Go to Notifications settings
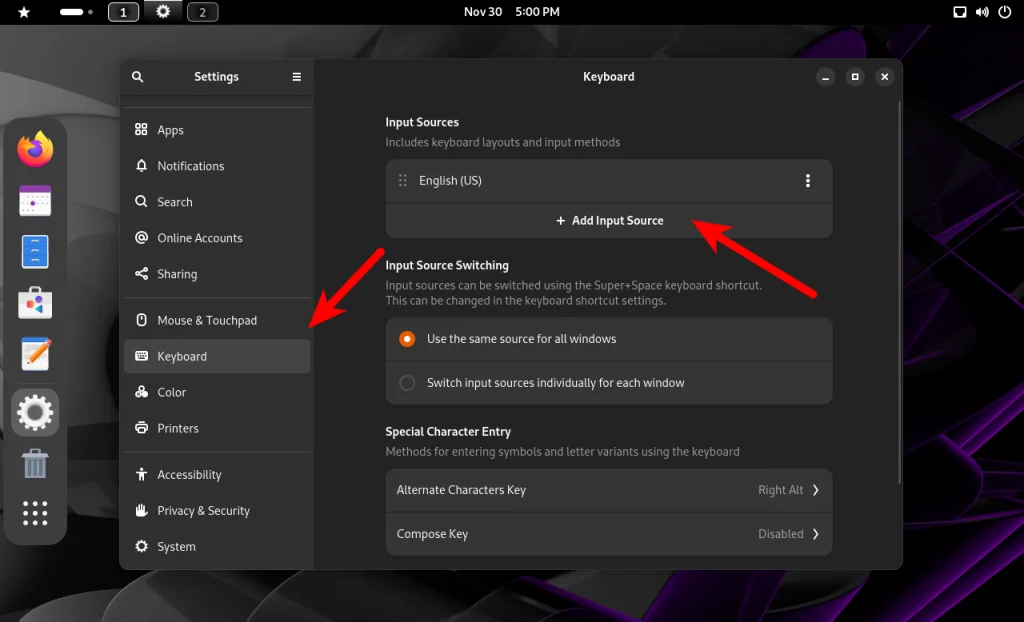The width and height of the screenshot is (1024, 622). [x=217, y=166]
